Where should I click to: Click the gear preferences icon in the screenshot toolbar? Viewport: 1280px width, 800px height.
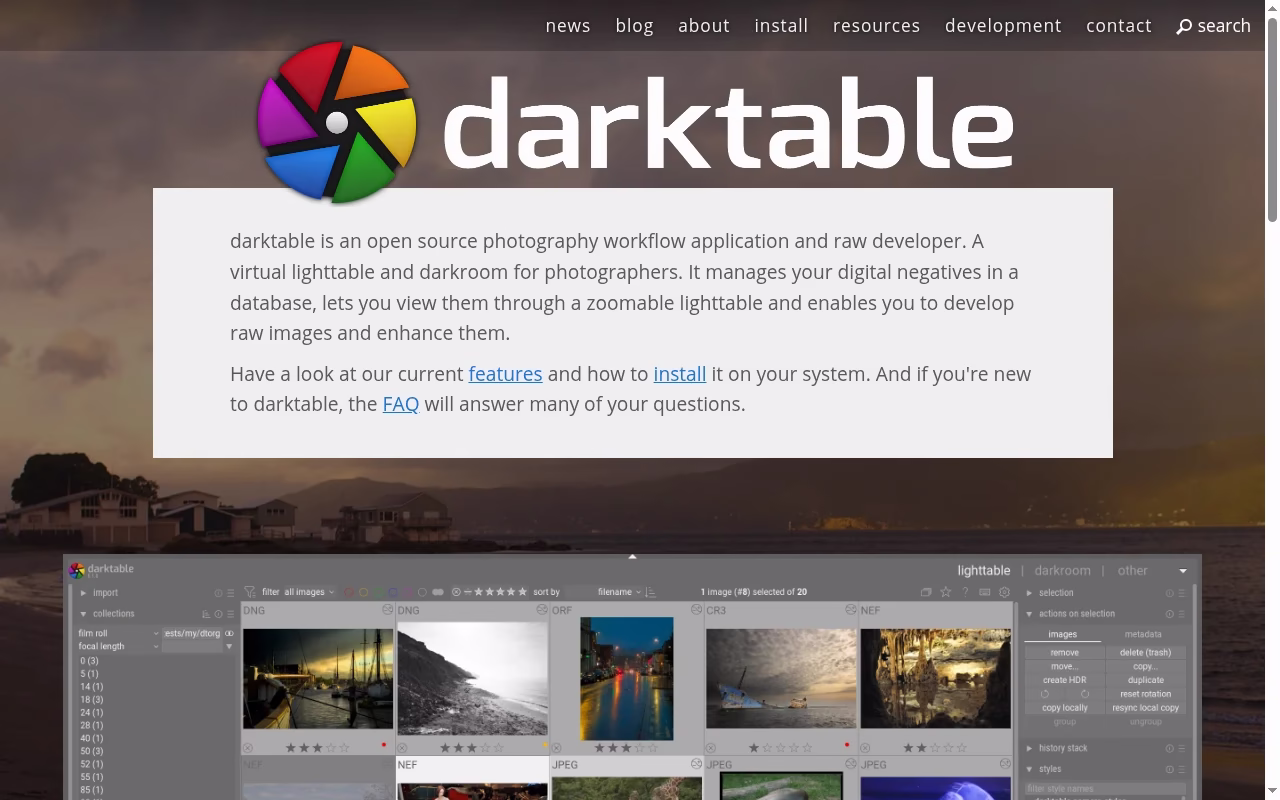(1004, 592)
